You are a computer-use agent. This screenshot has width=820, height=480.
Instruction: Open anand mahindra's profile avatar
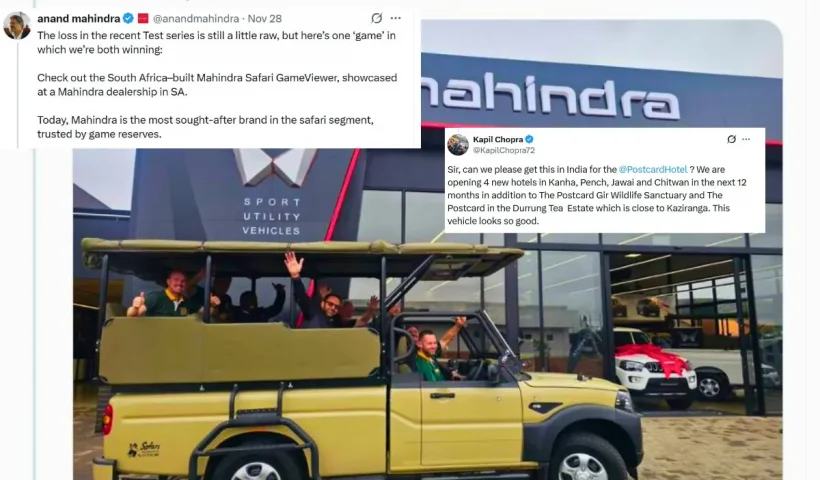[17, 25]
